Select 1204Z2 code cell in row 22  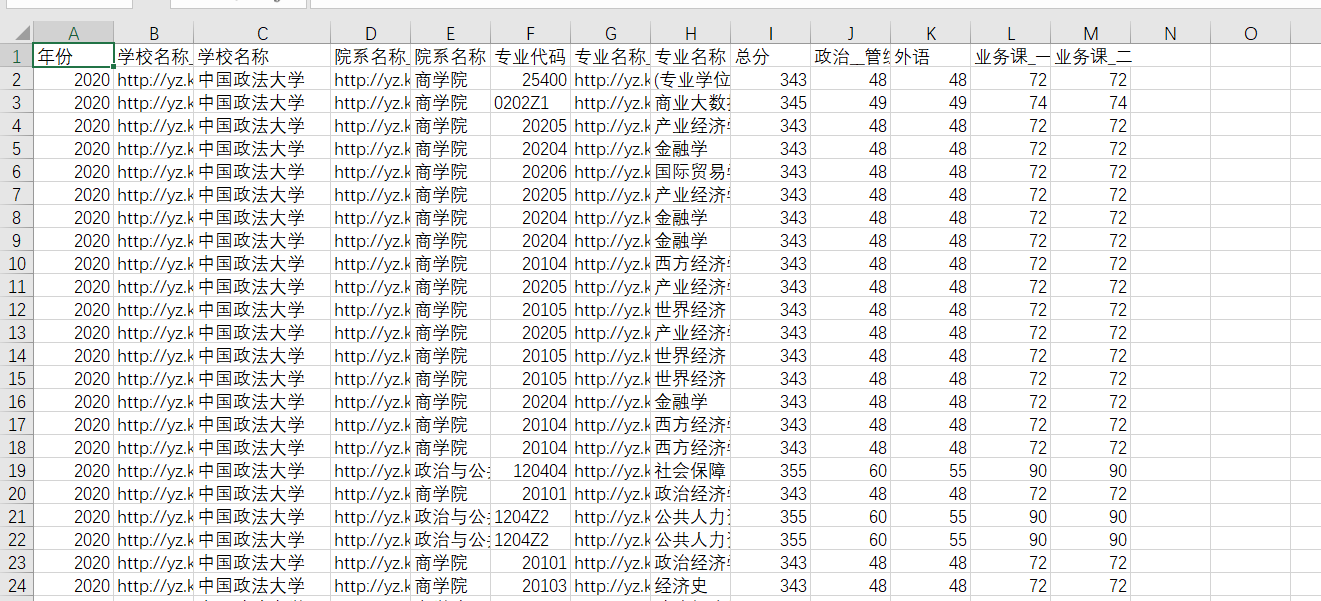pos(531,539)
